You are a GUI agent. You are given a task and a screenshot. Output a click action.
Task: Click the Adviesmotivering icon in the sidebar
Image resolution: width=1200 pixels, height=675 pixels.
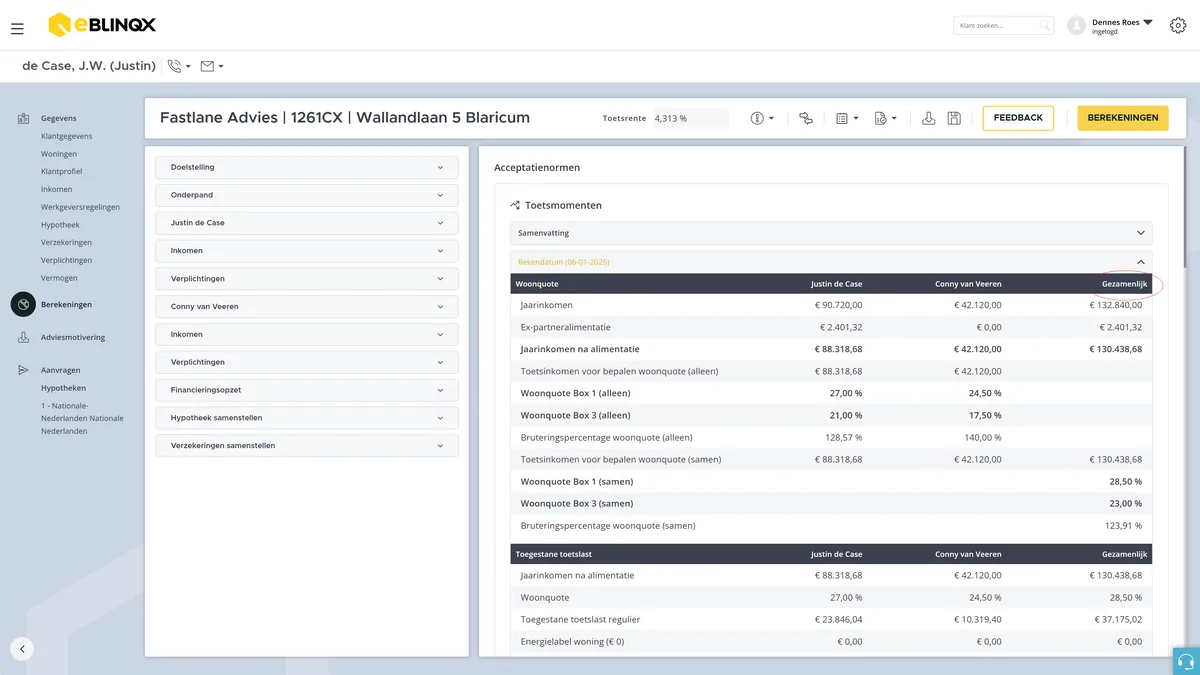[23, 338]
